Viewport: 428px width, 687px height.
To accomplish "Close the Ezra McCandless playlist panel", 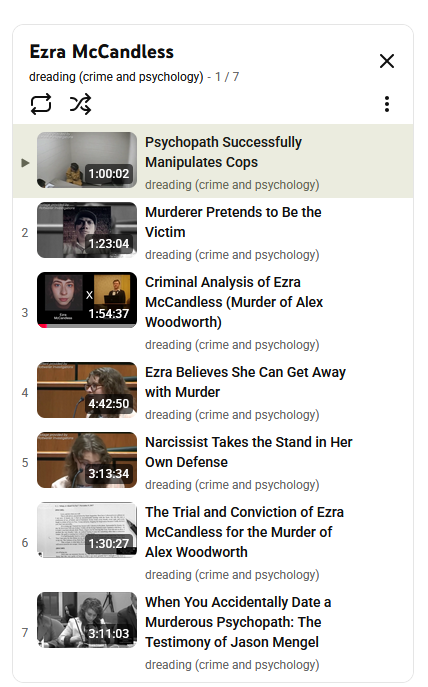I will pyautogui.click(x=387, y=61).
